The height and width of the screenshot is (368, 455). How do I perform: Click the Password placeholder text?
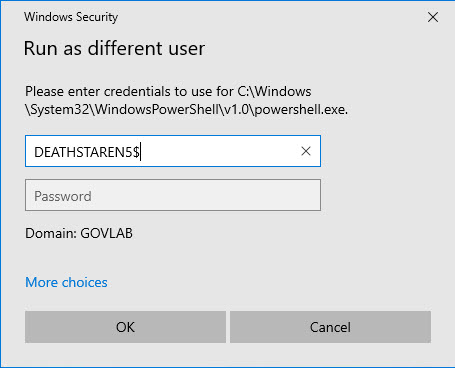point(63,196)
